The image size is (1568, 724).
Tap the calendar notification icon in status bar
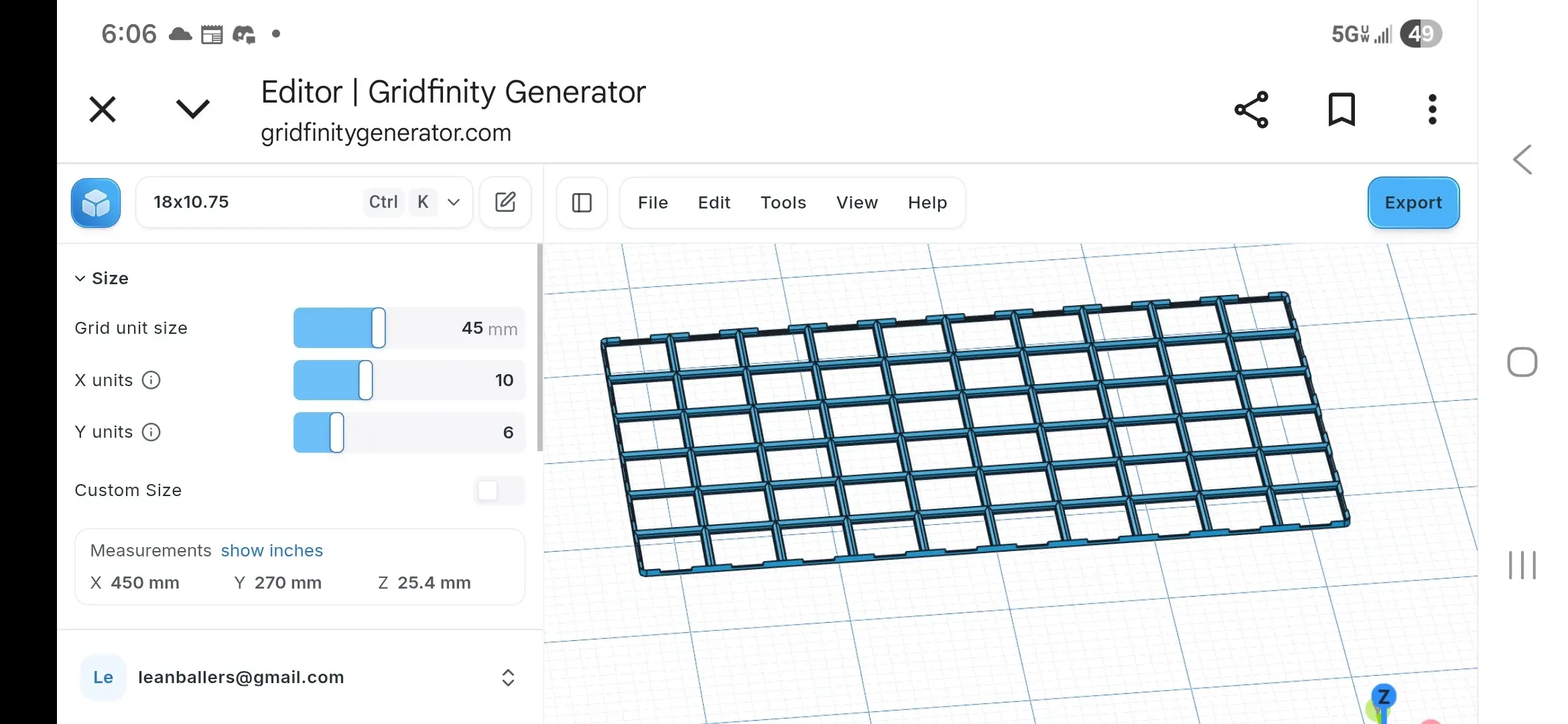tap(212, 34)
